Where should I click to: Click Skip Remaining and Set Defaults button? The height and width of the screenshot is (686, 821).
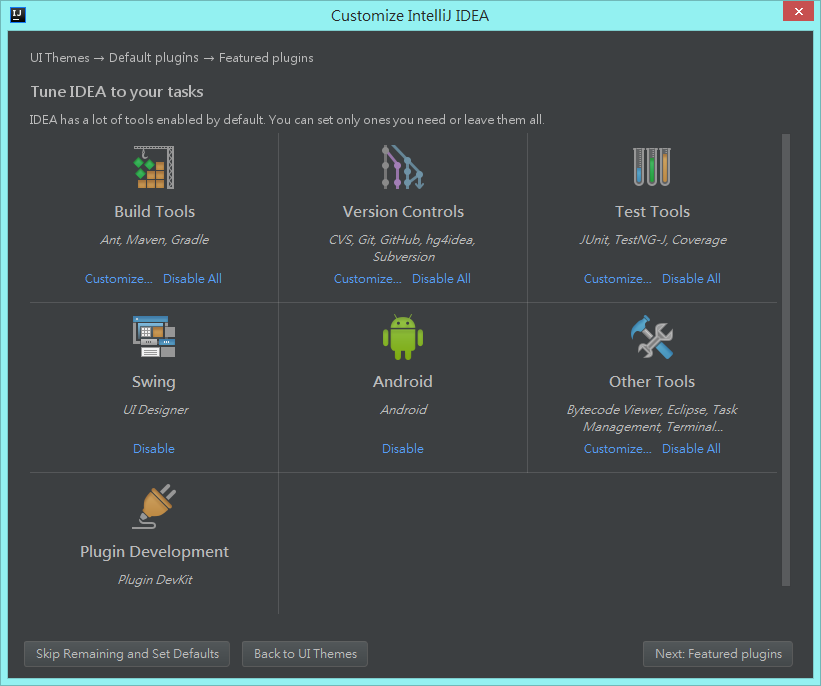pyautogui.click(x=127, y=654)
